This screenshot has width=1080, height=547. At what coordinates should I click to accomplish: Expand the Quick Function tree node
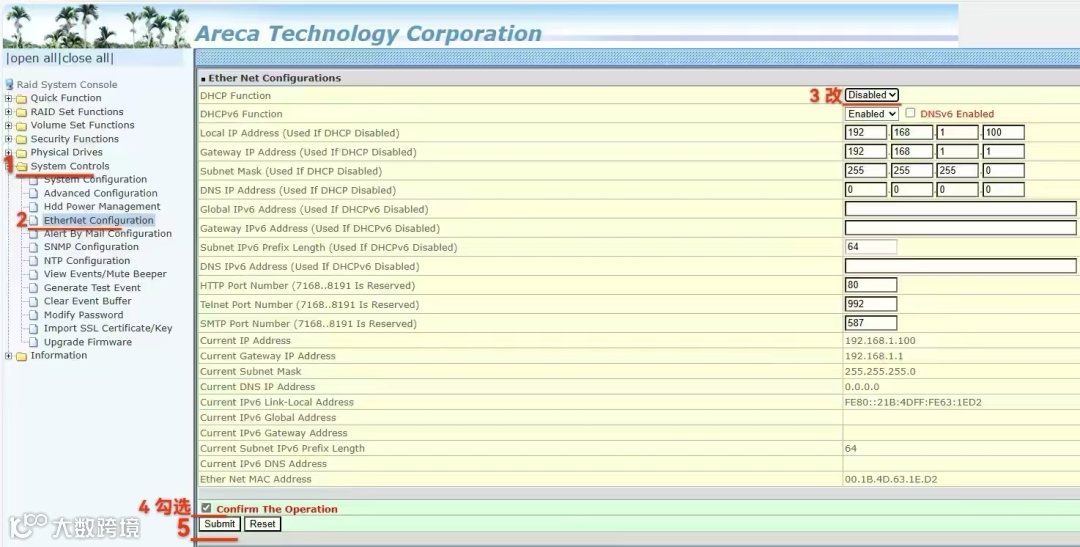pyautogui.click(x=8, y=99)
